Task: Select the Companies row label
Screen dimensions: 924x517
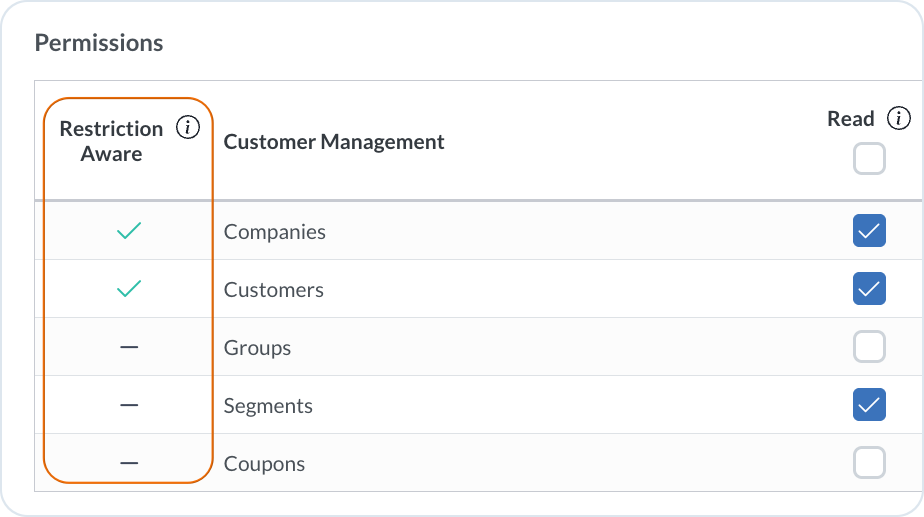Action: click(x=275, y=232)
